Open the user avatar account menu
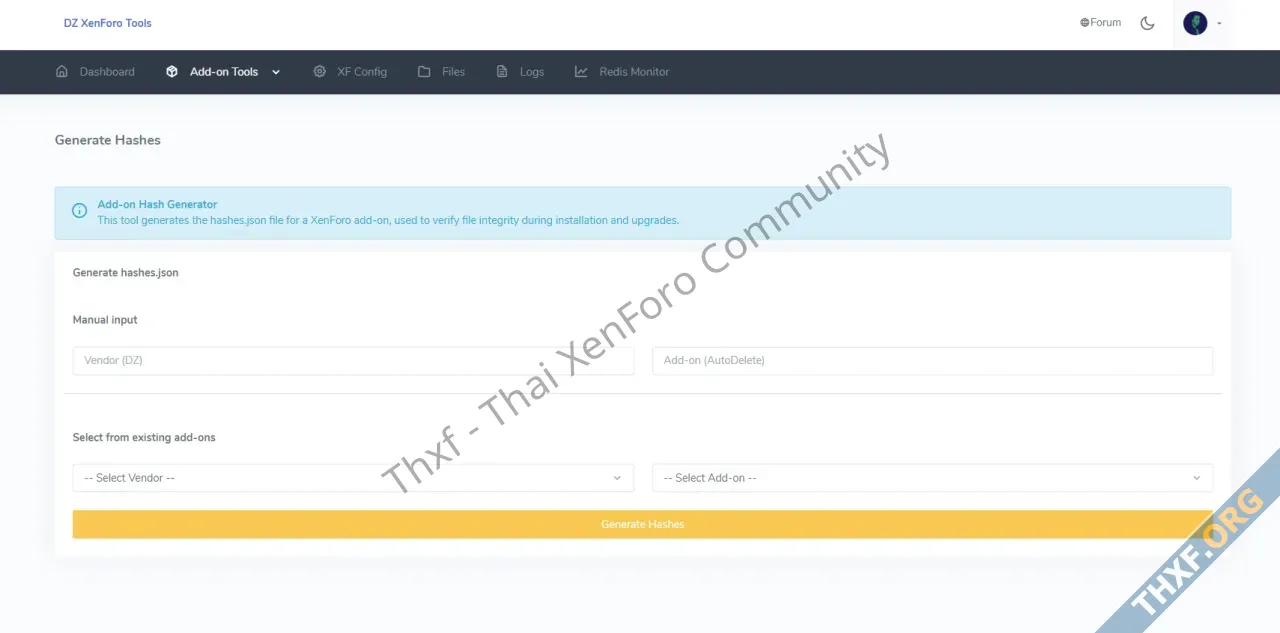 [x=1195, y=23]
